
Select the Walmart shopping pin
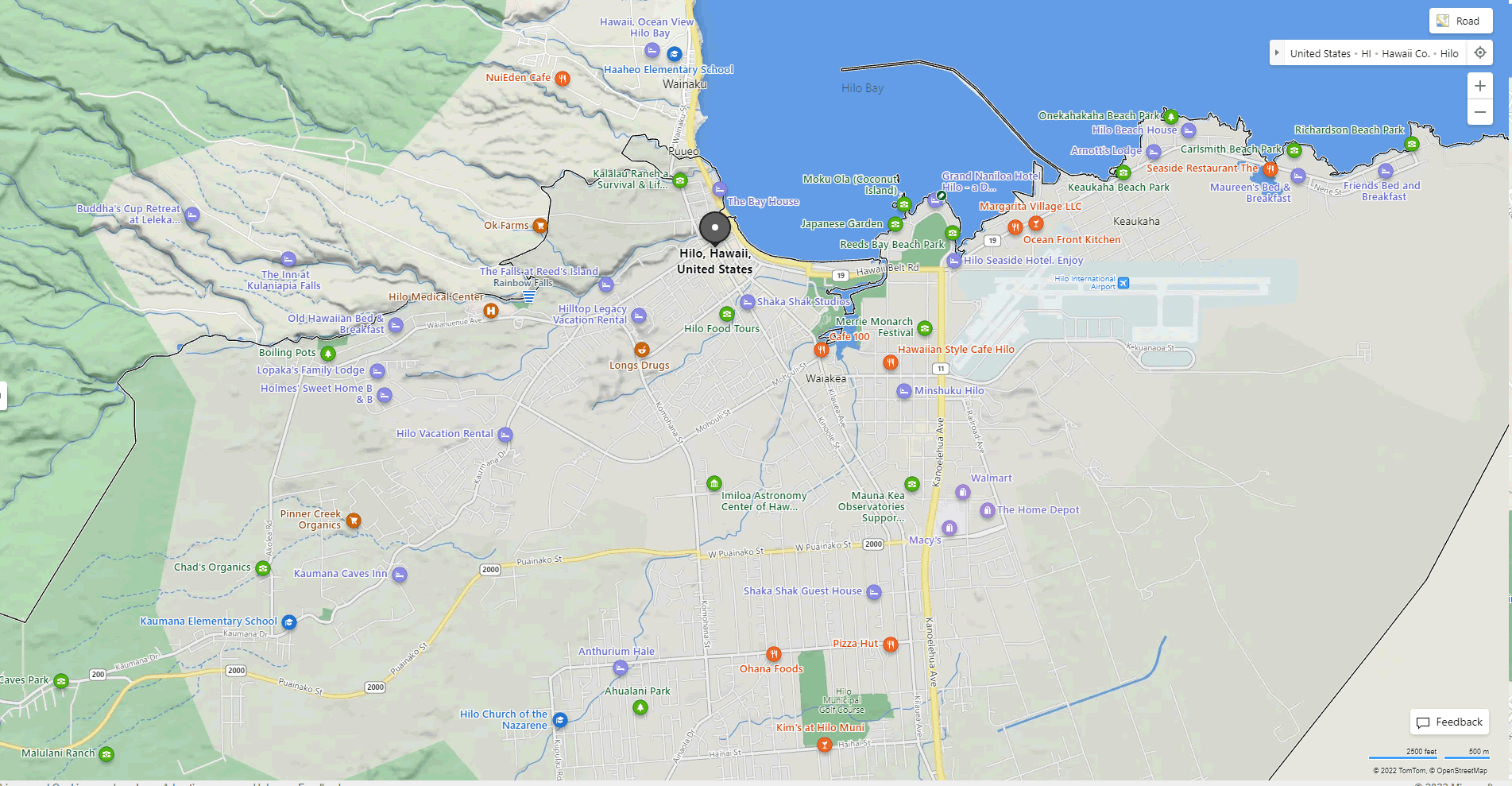(x=962, y=492)
